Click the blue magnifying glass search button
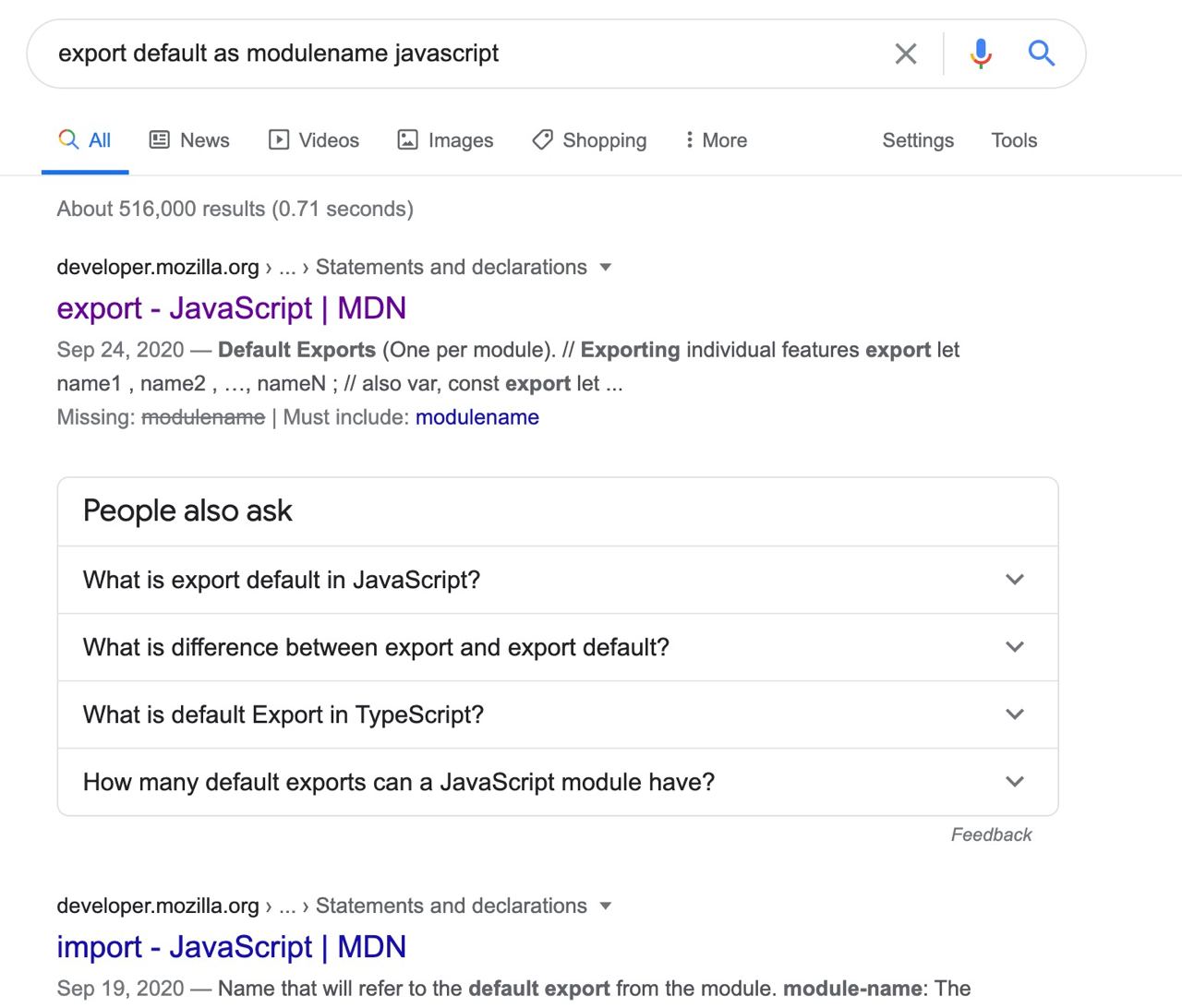 coord(1042,54)
